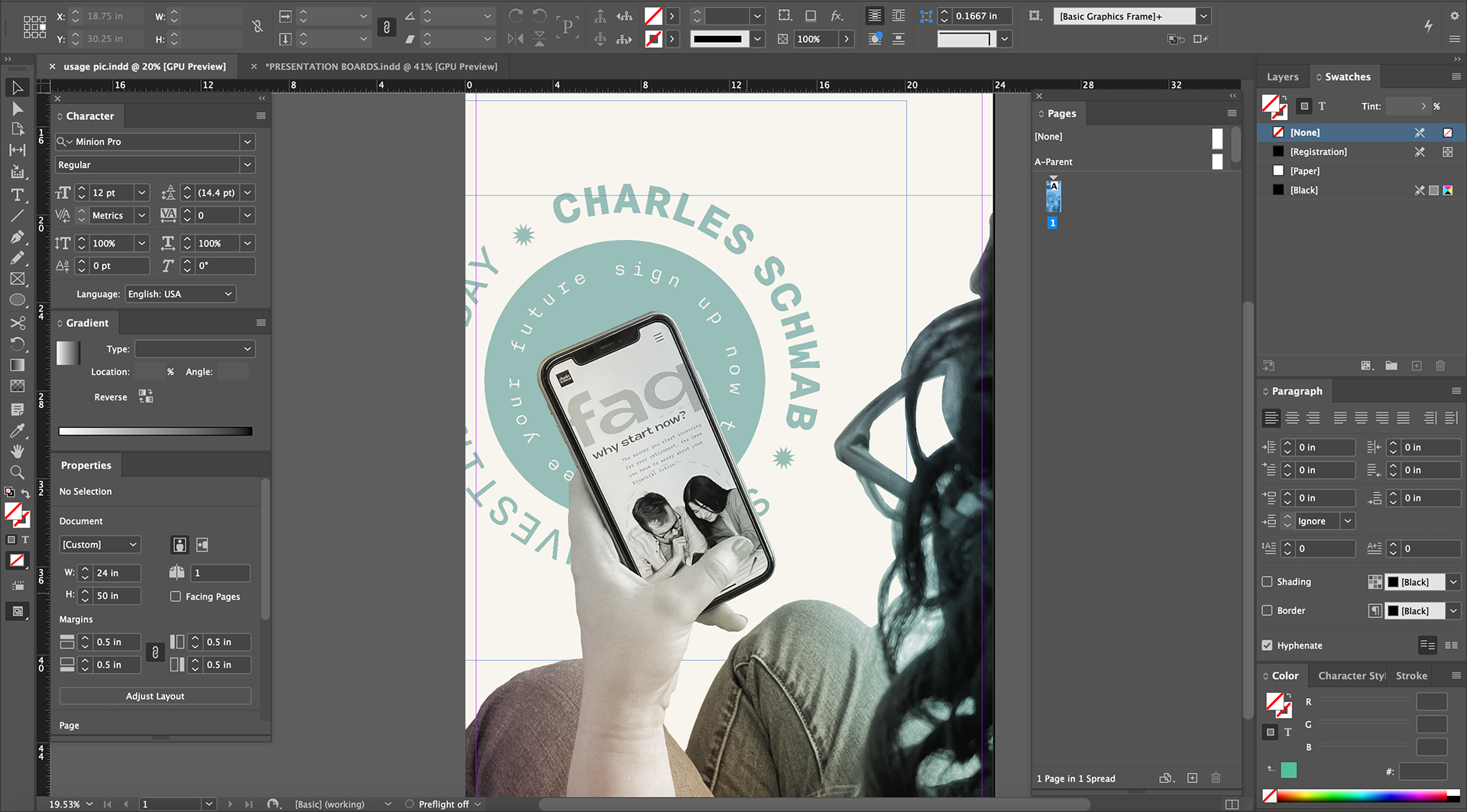This screenshot has width=1467, height=812.
Task: Create a new page in Pages panel
Action: [1192, 778]
